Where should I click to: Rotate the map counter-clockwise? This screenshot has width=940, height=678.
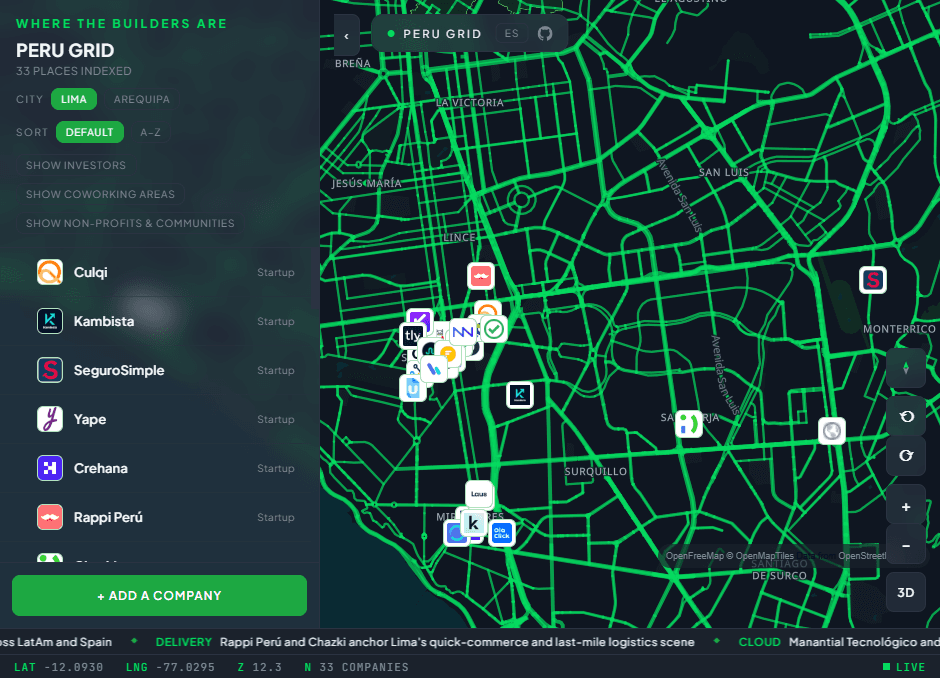(906, 416)
